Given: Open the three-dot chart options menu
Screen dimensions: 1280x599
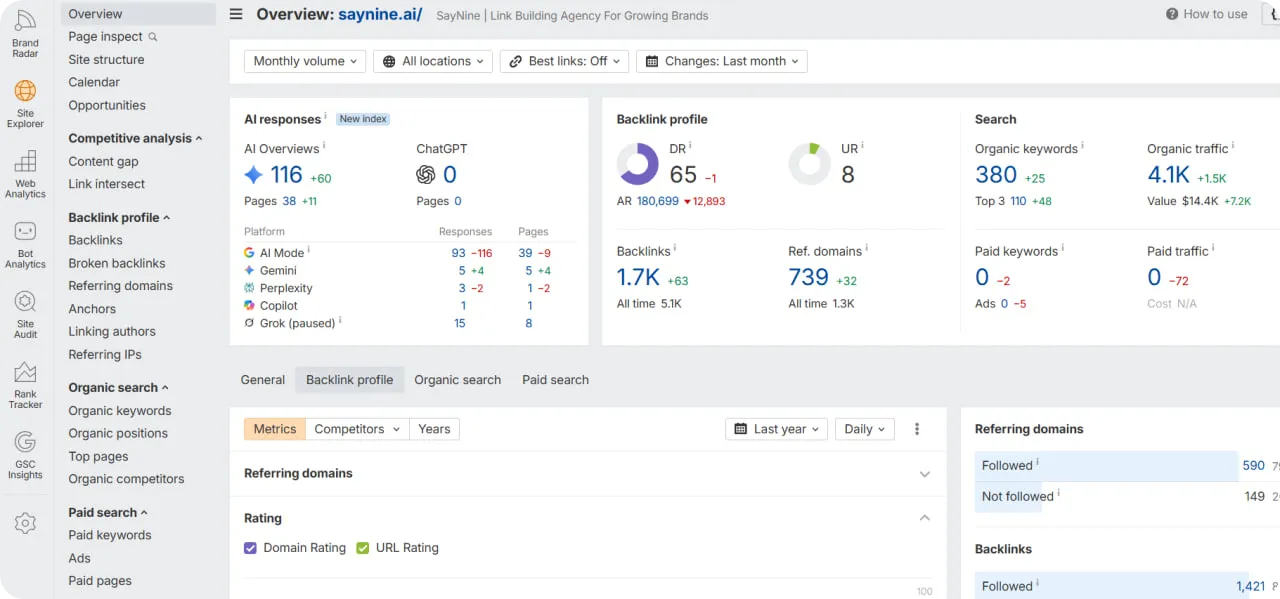Looking at the screenshot, I should pos(917,429).
